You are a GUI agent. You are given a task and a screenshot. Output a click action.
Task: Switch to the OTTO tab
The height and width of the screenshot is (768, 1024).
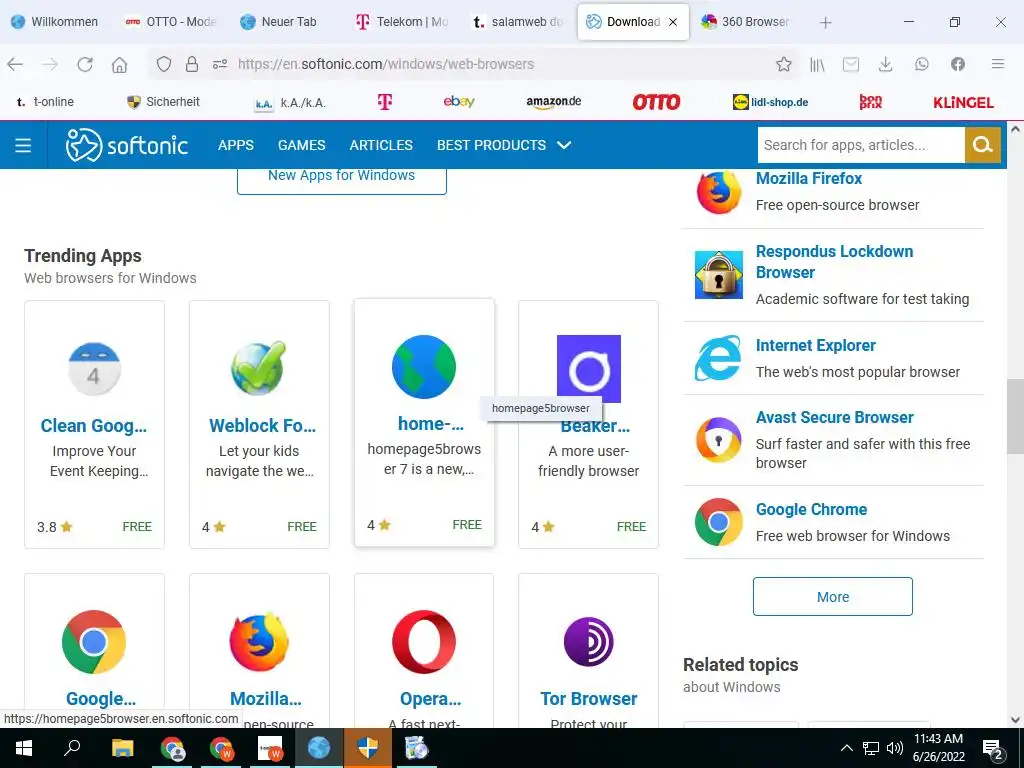coord(171,22)
